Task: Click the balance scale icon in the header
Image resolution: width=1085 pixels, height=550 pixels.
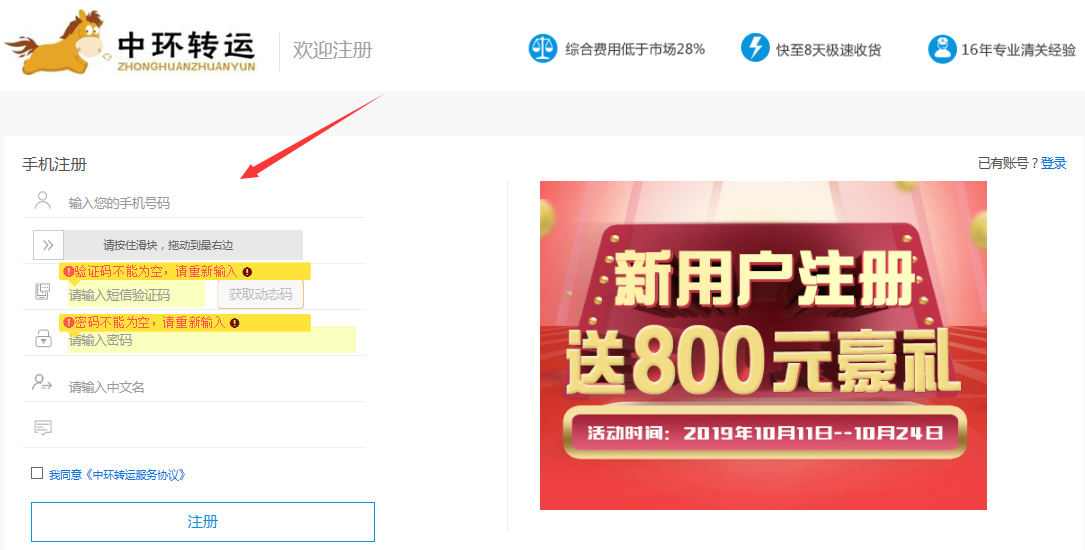Action: coord(542,48)
